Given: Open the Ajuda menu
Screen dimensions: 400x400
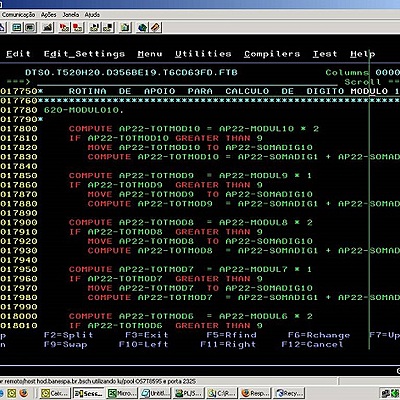Looking at the screenshot, I should point(92,15).
